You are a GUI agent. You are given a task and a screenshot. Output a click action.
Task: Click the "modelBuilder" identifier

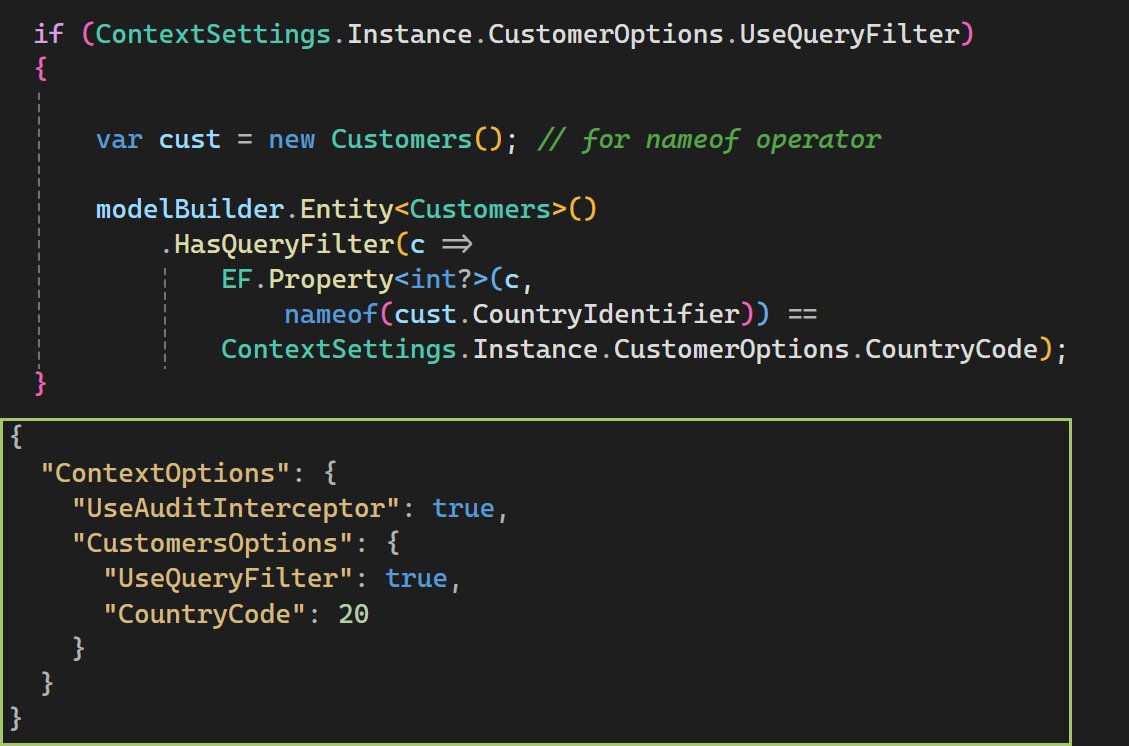(190, 209)
